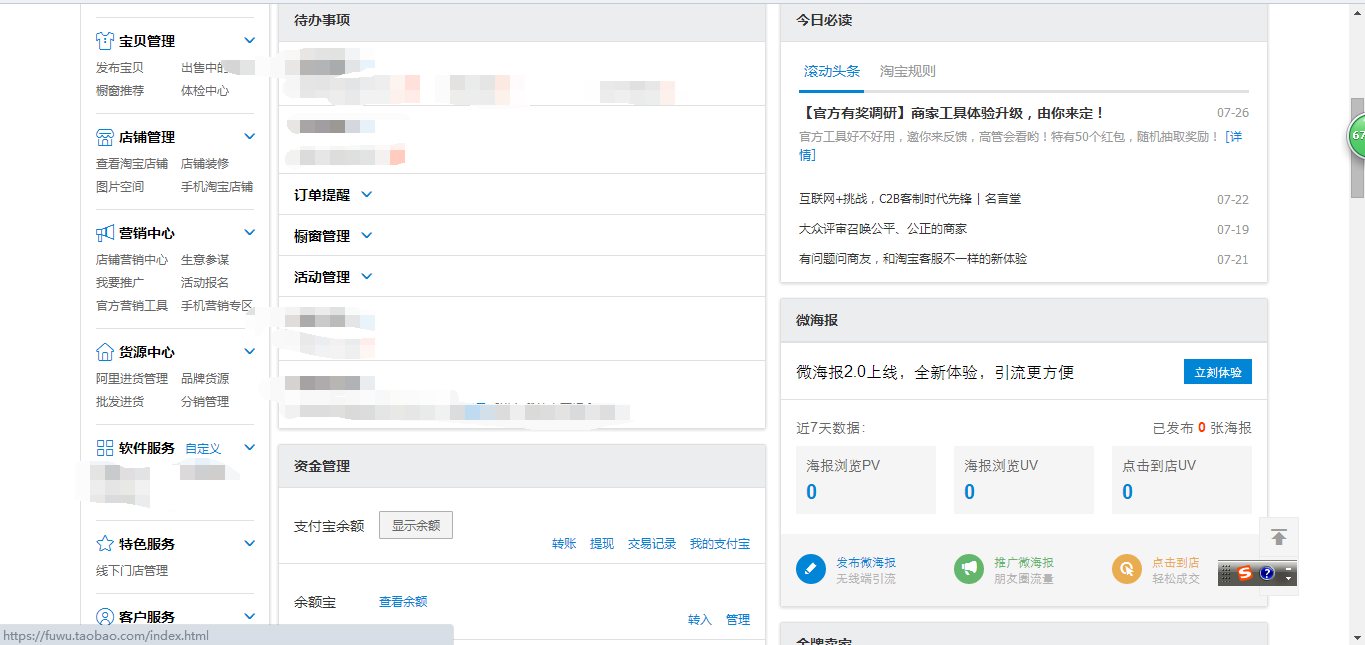Open the 手机淘宝店铺 sidebar link

tap(217, 187)
